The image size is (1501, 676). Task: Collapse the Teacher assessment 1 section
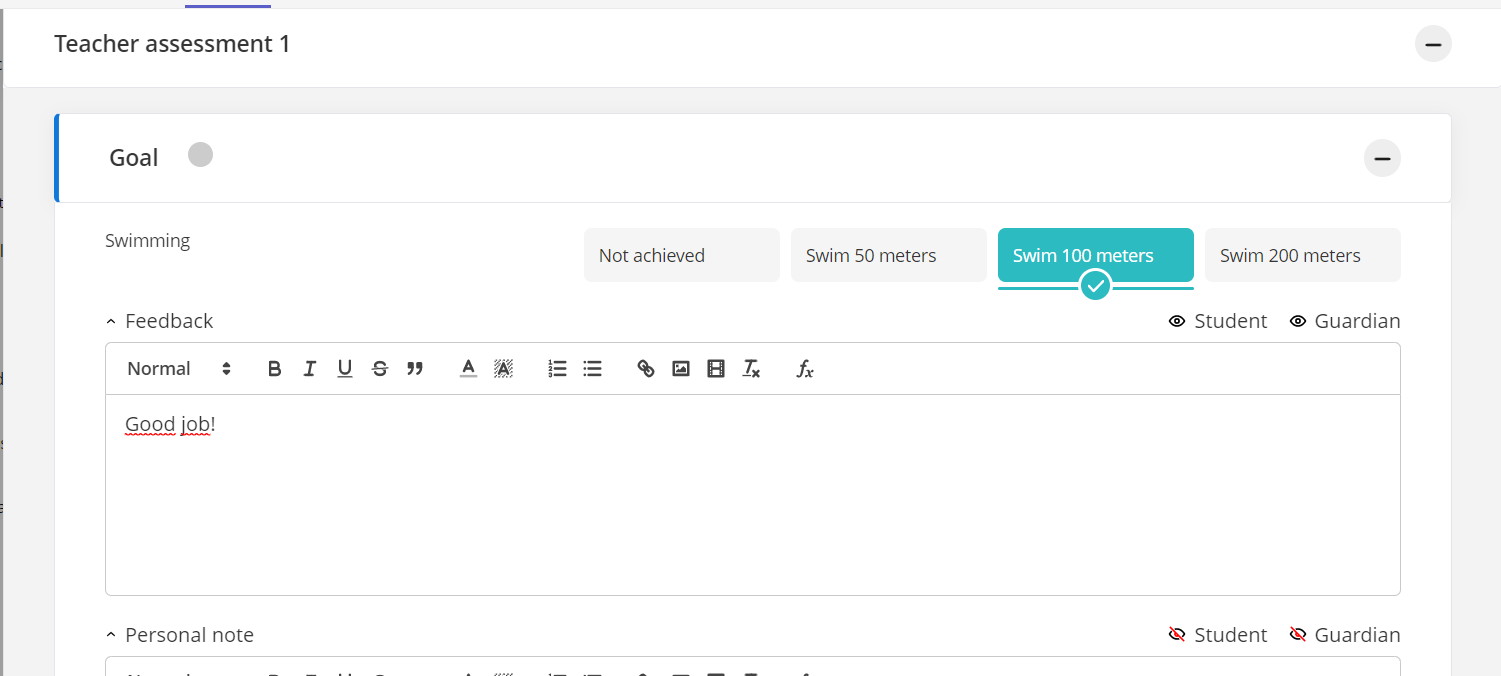(x=1433, y=44)
